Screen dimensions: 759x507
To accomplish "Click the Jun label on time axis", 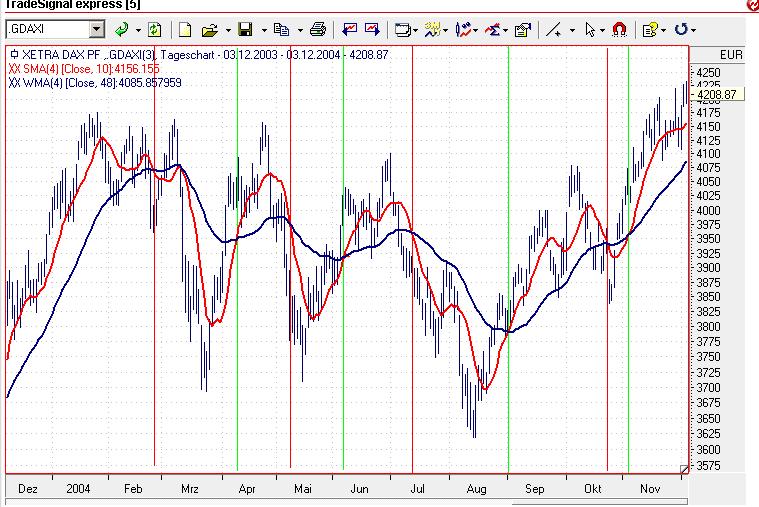I will coord(359,489).
